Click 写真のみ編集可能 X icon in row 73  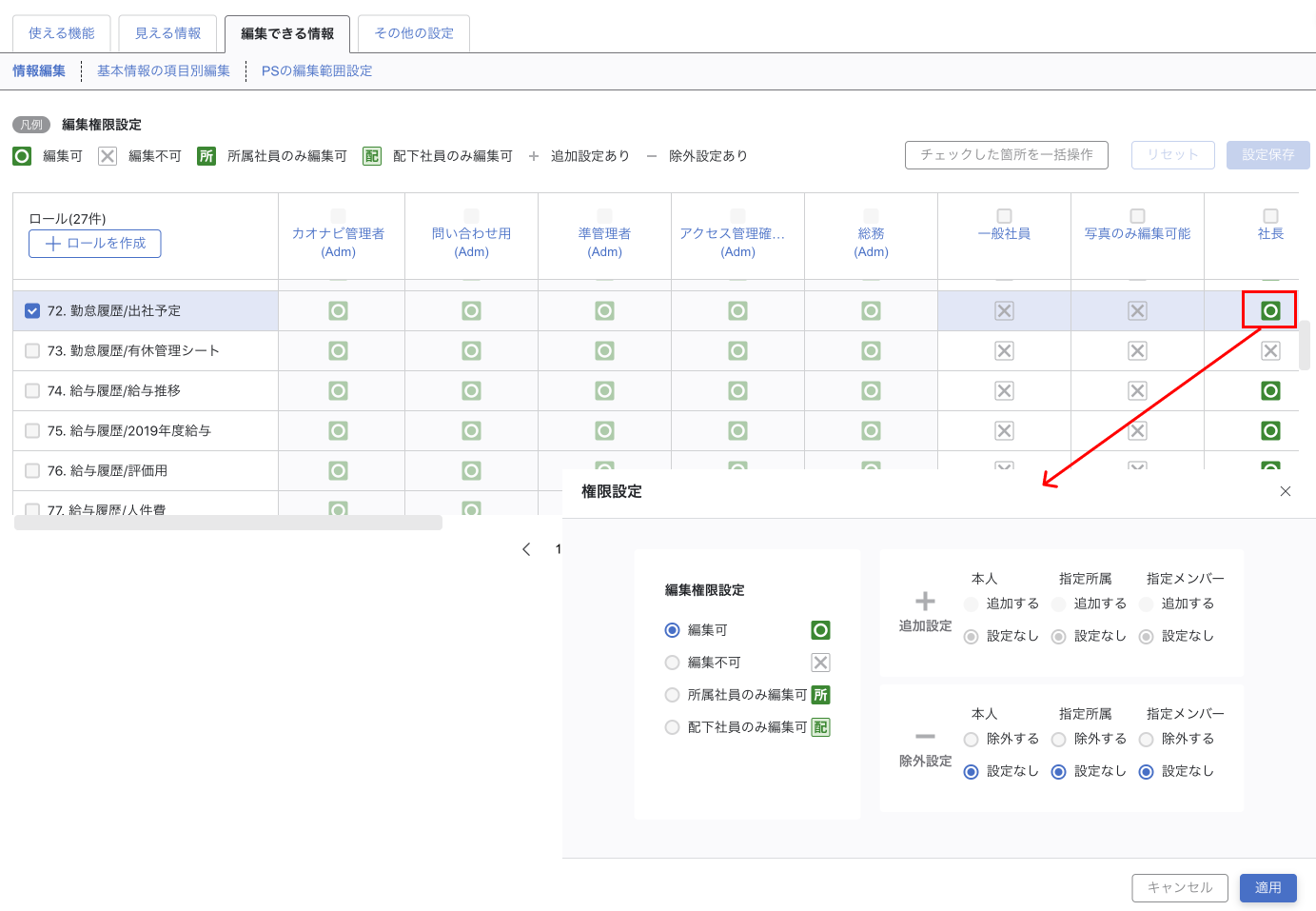coord(1137,350)
